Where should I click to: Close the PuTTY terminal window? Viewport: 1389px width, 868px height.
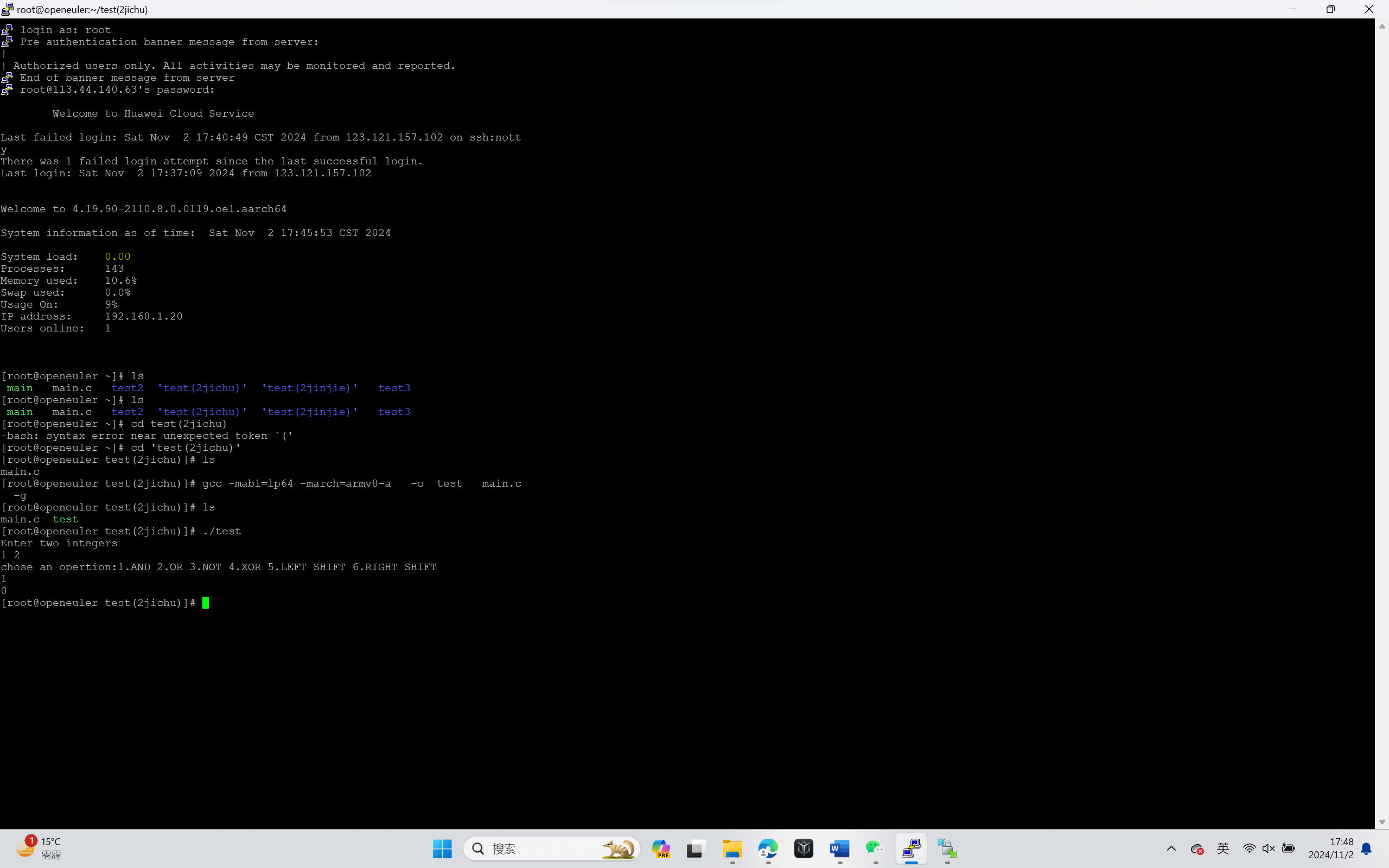[x=1369, y=9]
